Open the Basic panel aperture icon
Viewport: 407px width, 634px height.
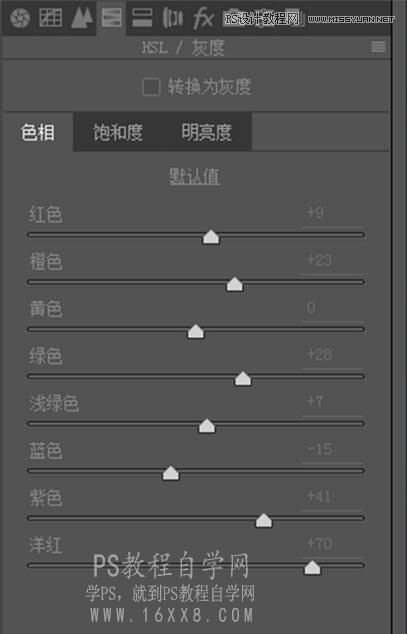coord(20,18)
